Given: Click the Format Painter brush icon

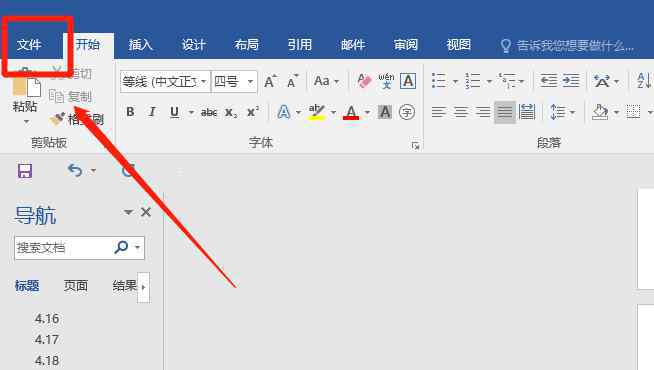Looking at the screenshot, I should pos(57,119).
